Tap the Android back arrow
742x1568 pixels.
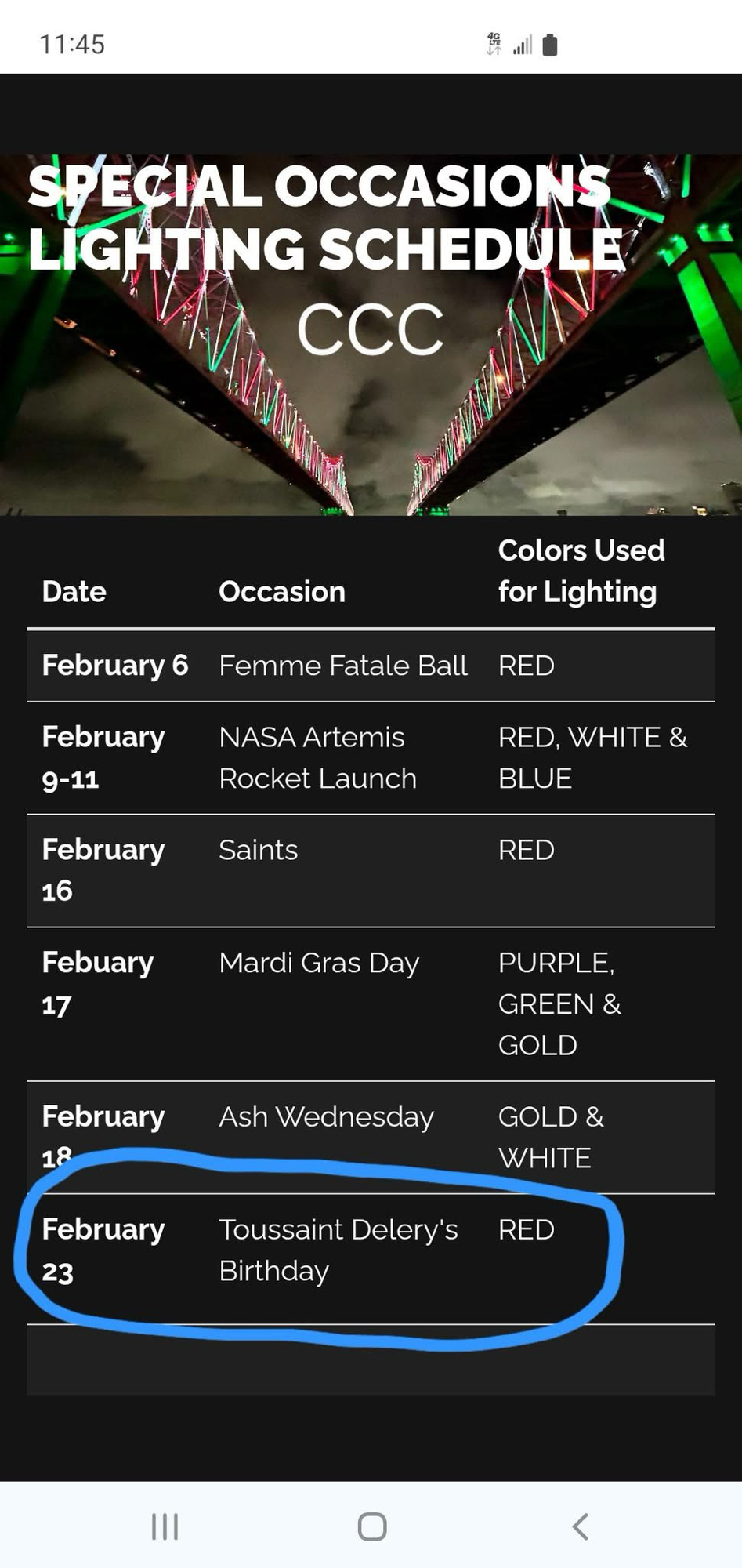click(x=580, y=1526)
